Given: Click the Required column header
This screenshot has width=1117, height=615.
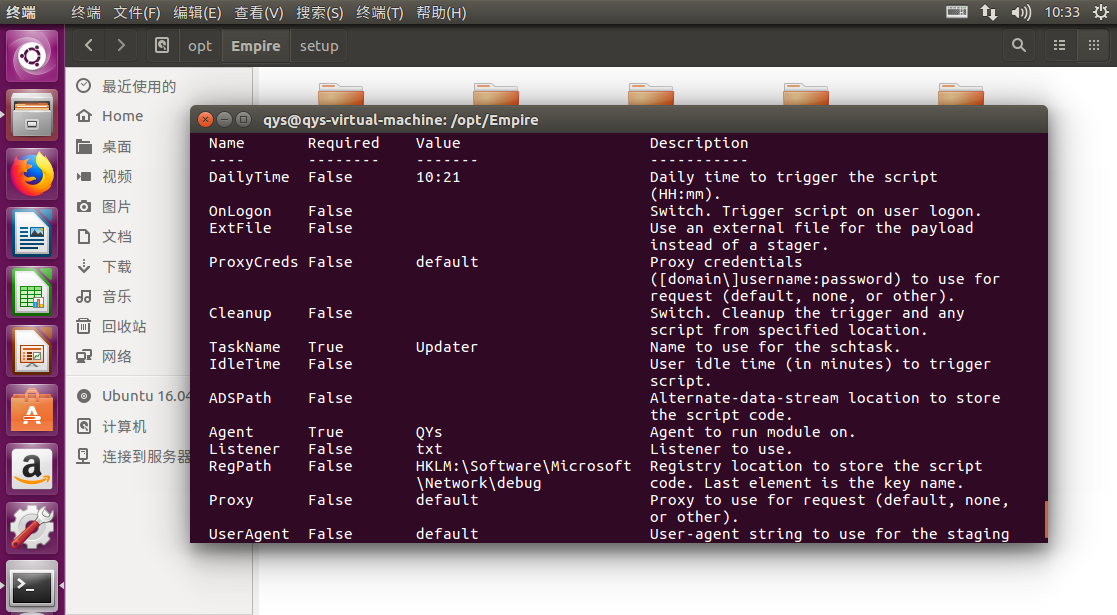Looking at the screenshot, I should point(343,143).
